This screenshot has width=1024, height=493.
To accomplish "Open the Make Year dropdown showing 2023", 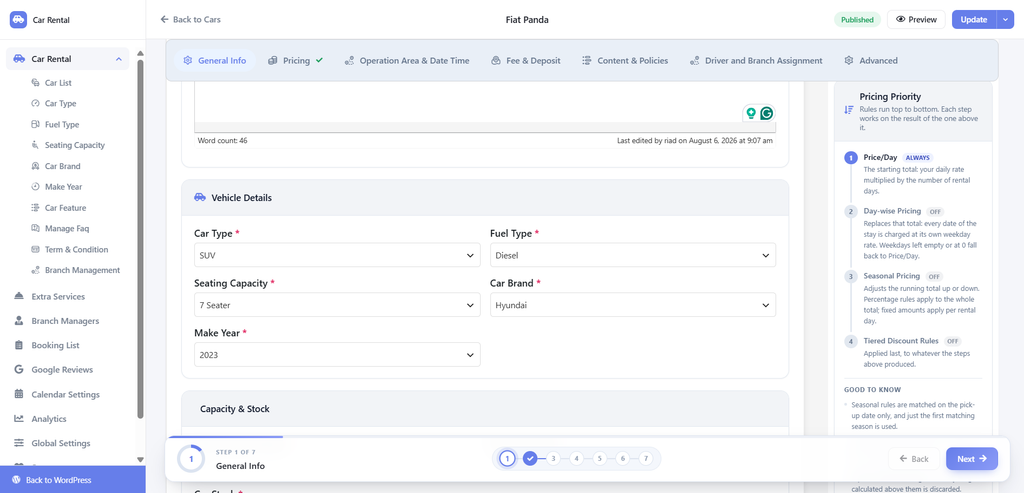I will pos(337,355).
